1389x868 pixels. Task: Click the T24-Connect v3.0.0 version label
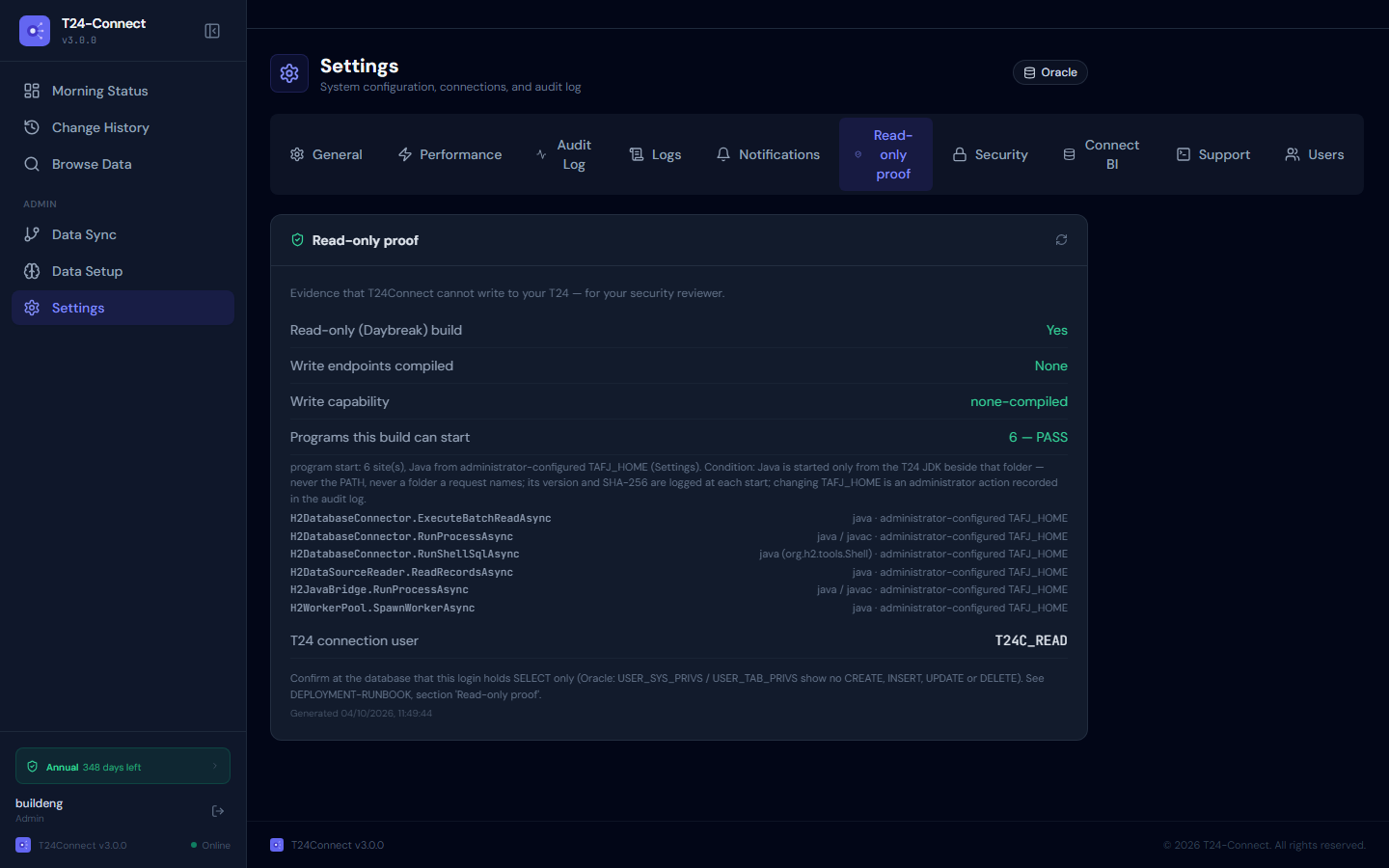(x=79, y=41)
